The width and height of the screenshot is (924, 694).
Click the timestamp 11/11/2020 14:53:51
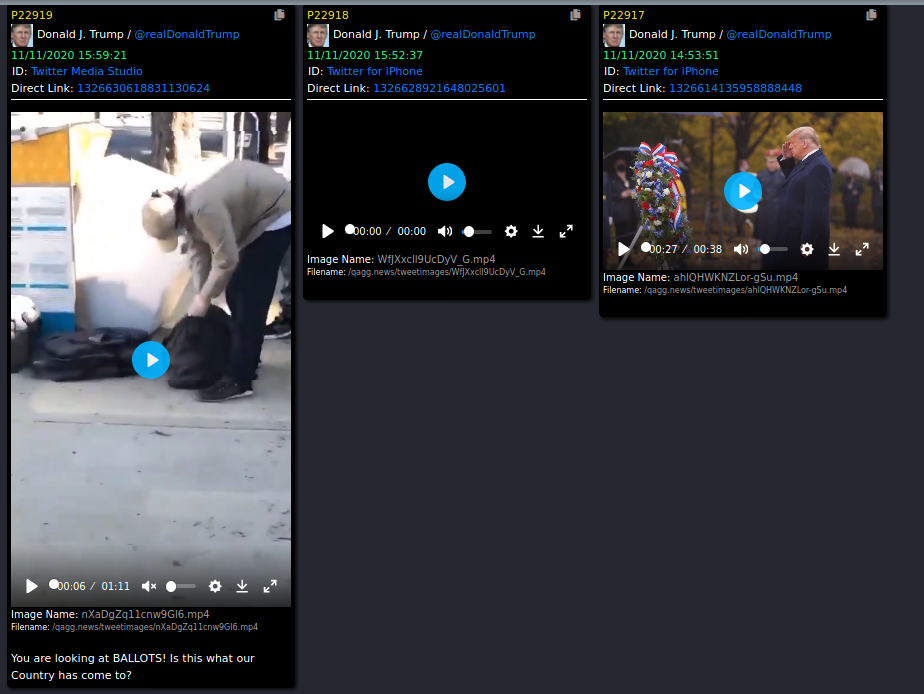[x=661, y=55]
